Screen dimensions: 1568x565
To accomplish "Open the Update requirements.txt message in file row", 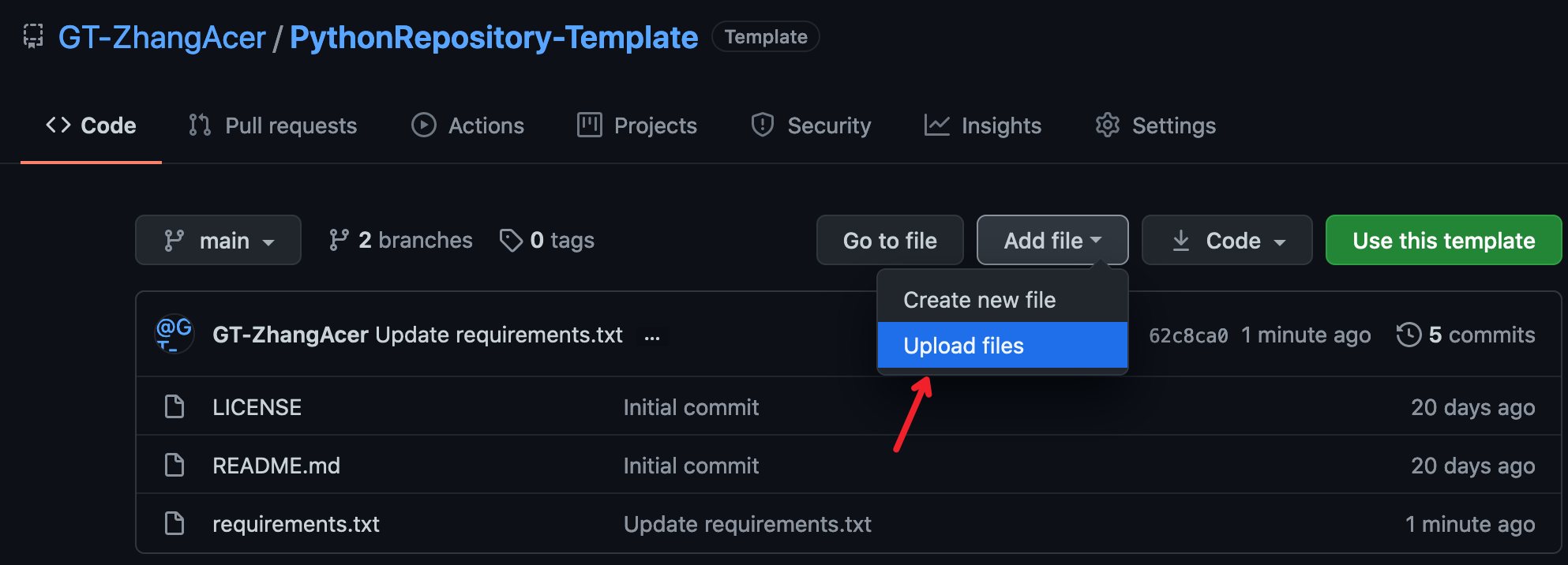I will tap(748, 524).
